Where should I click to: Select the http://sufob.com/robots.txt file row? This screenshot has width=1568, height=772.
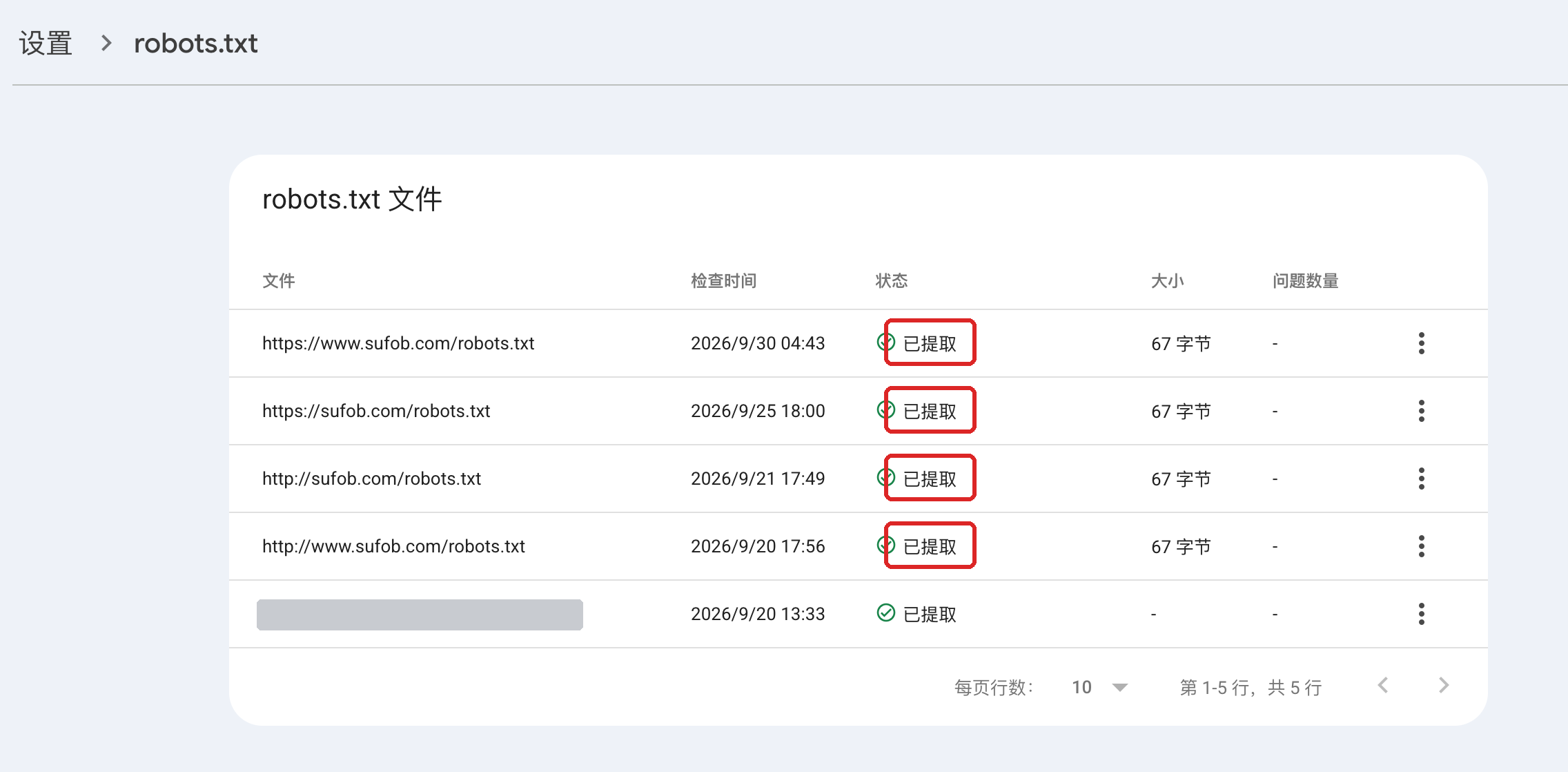(858, 479)
